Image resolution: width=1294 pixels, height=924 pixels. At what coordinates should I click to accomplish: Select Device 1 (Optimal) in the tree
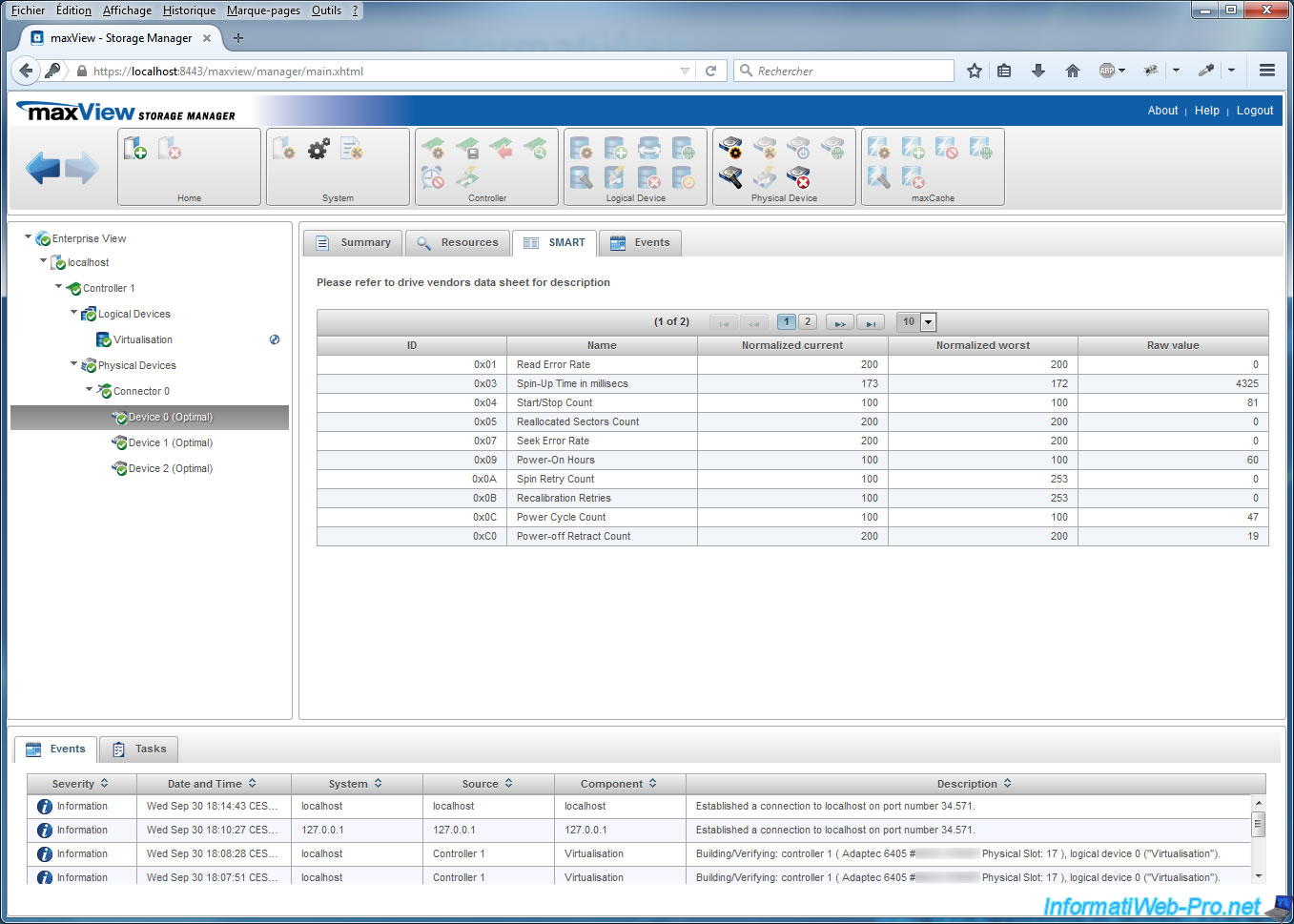click(170, 442)
